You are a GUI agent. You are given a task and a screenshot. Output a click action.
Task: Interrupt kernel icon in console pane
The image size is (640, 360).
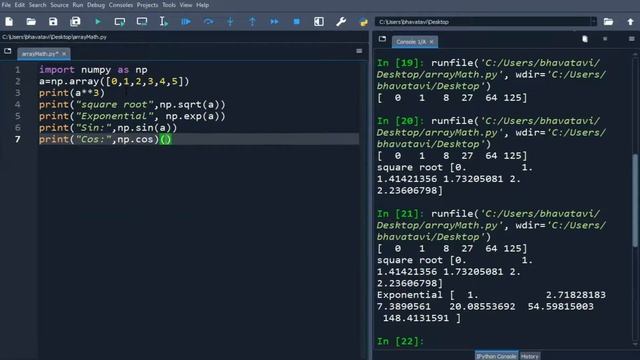(x=605, y=39)
